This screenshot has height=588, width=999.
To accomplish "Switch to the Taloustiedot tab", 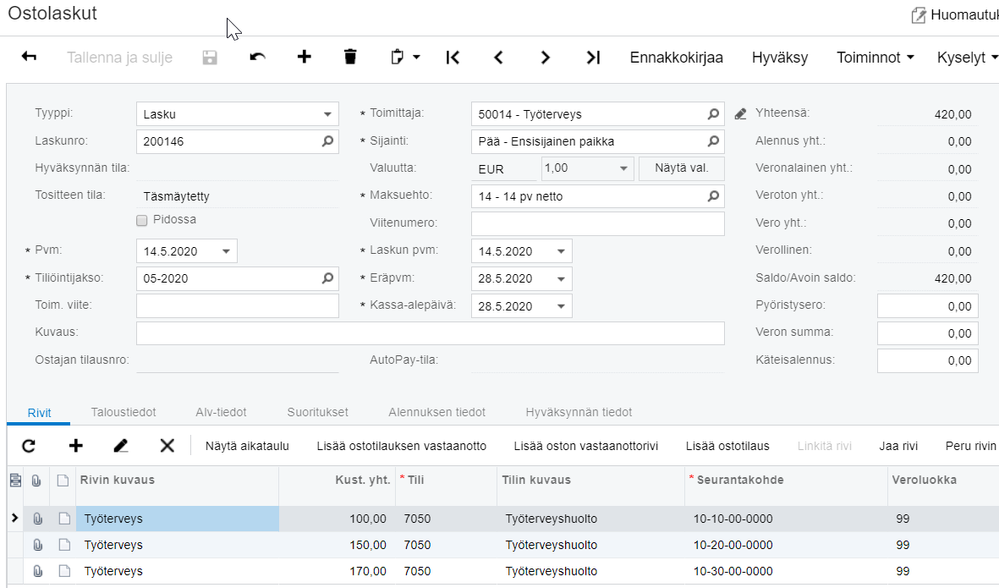I will 125,412.
